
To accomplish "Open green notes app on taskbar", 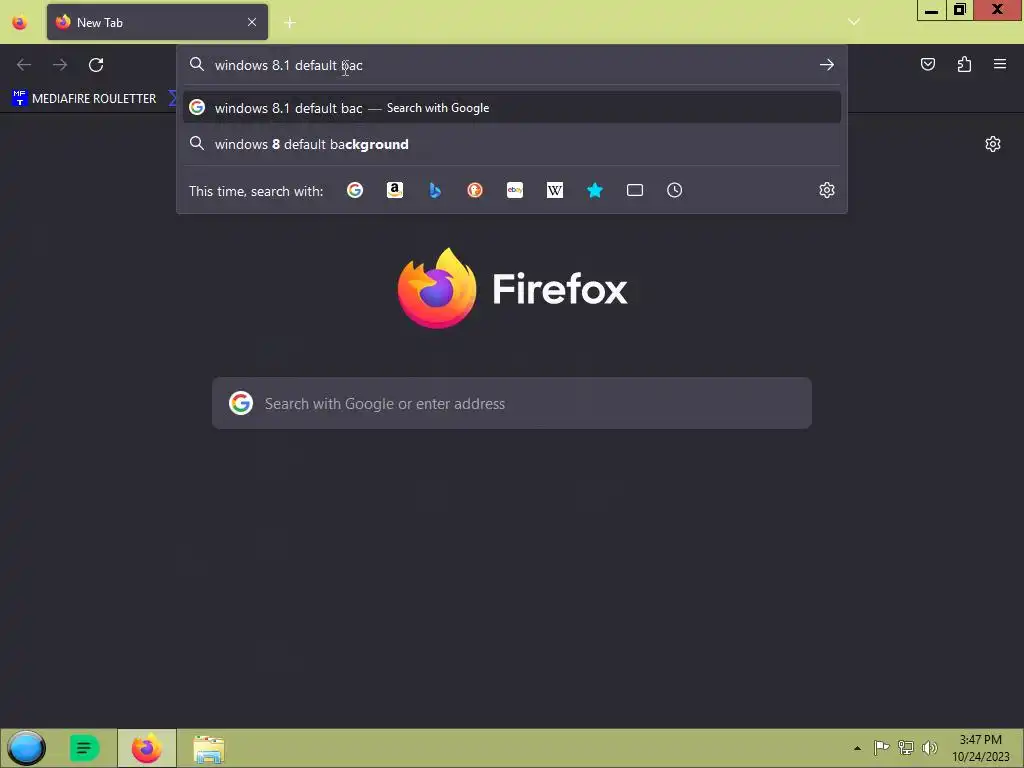I will (85, 748).
